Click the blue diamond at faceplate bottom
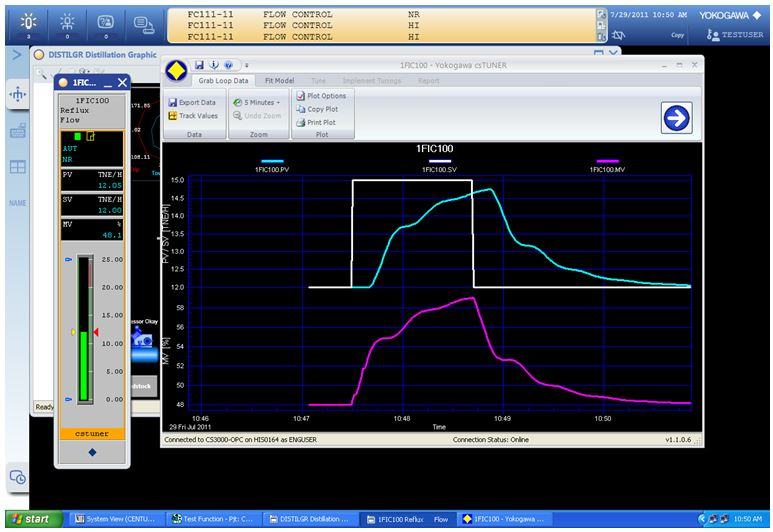Screen dimensions: 773x532 [92, 452]
